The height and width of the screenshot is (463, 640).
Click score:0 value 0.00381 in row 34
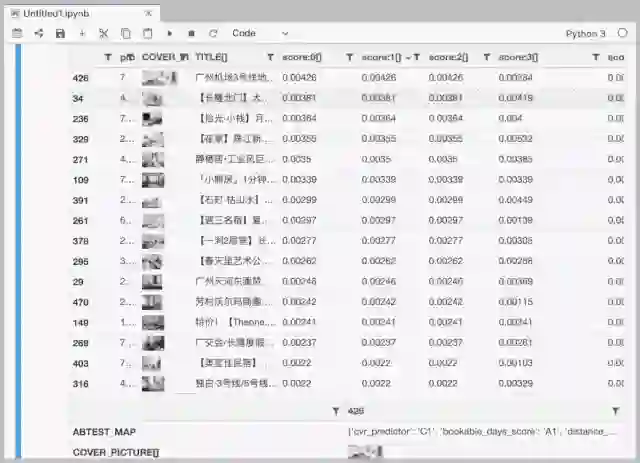click(299, 98)
